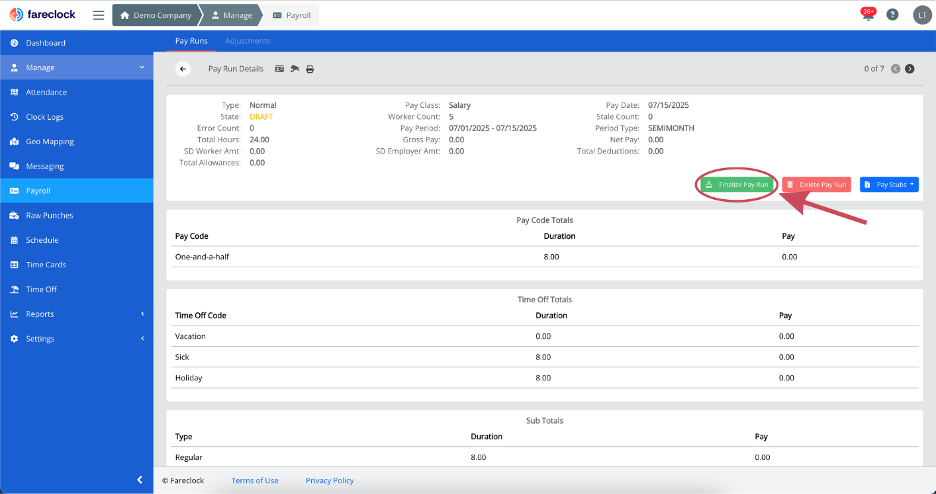Go to the previous pay run arrow

point(895,69)
